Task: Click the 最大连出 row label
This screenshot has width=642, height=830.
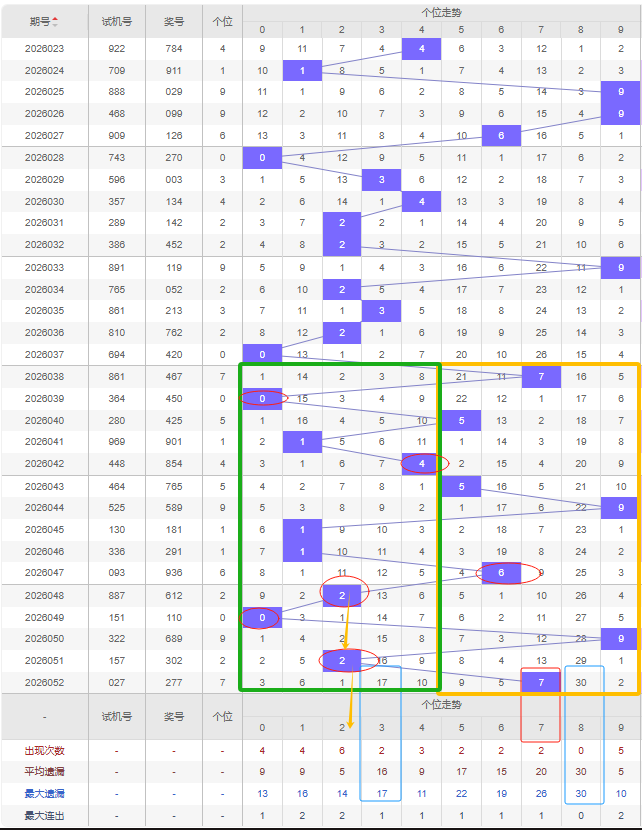Action: click(44, 815)
